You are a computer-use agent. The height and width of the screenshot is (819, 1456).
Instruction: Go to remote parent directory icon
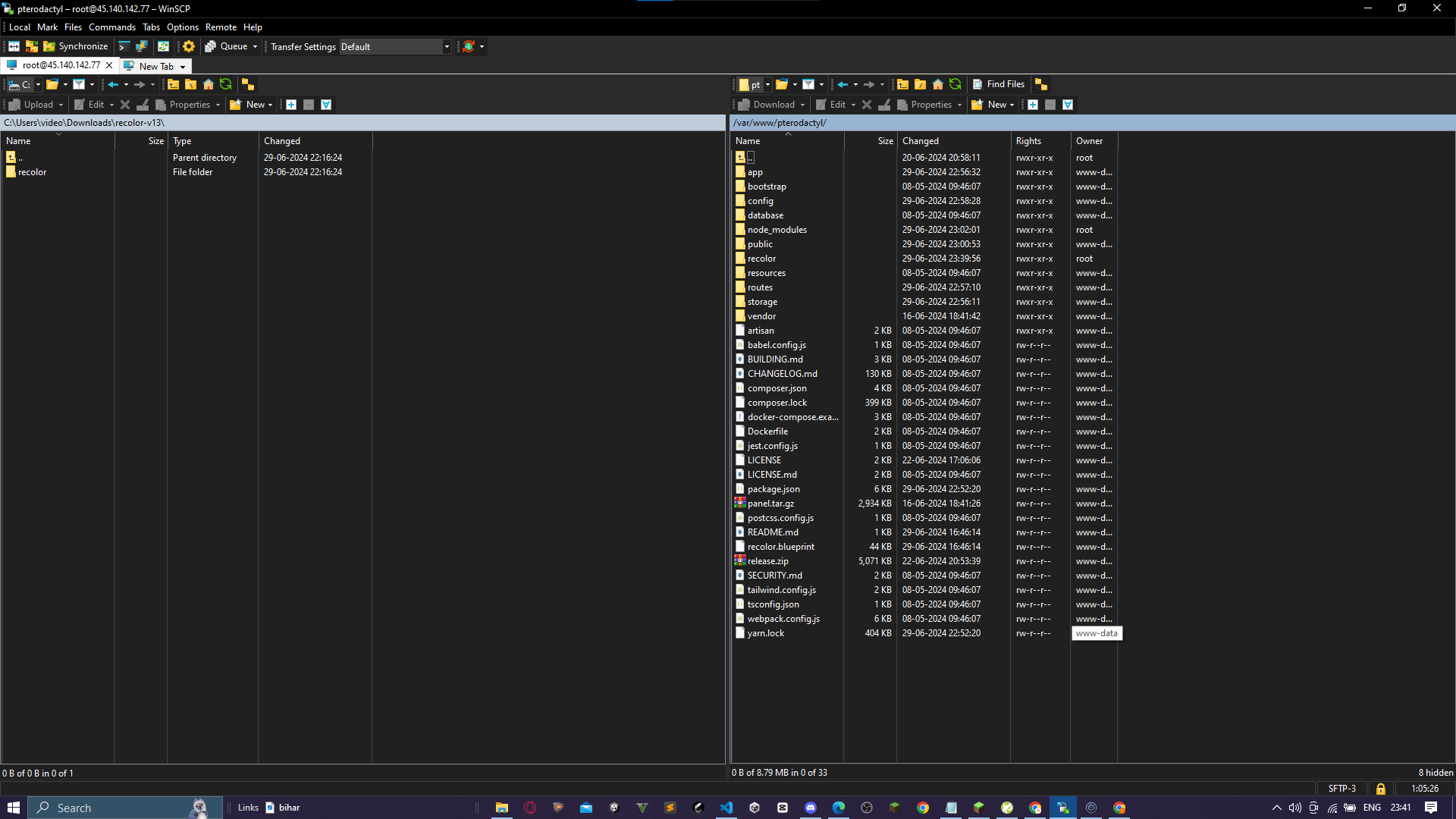[x=903, y=84]
